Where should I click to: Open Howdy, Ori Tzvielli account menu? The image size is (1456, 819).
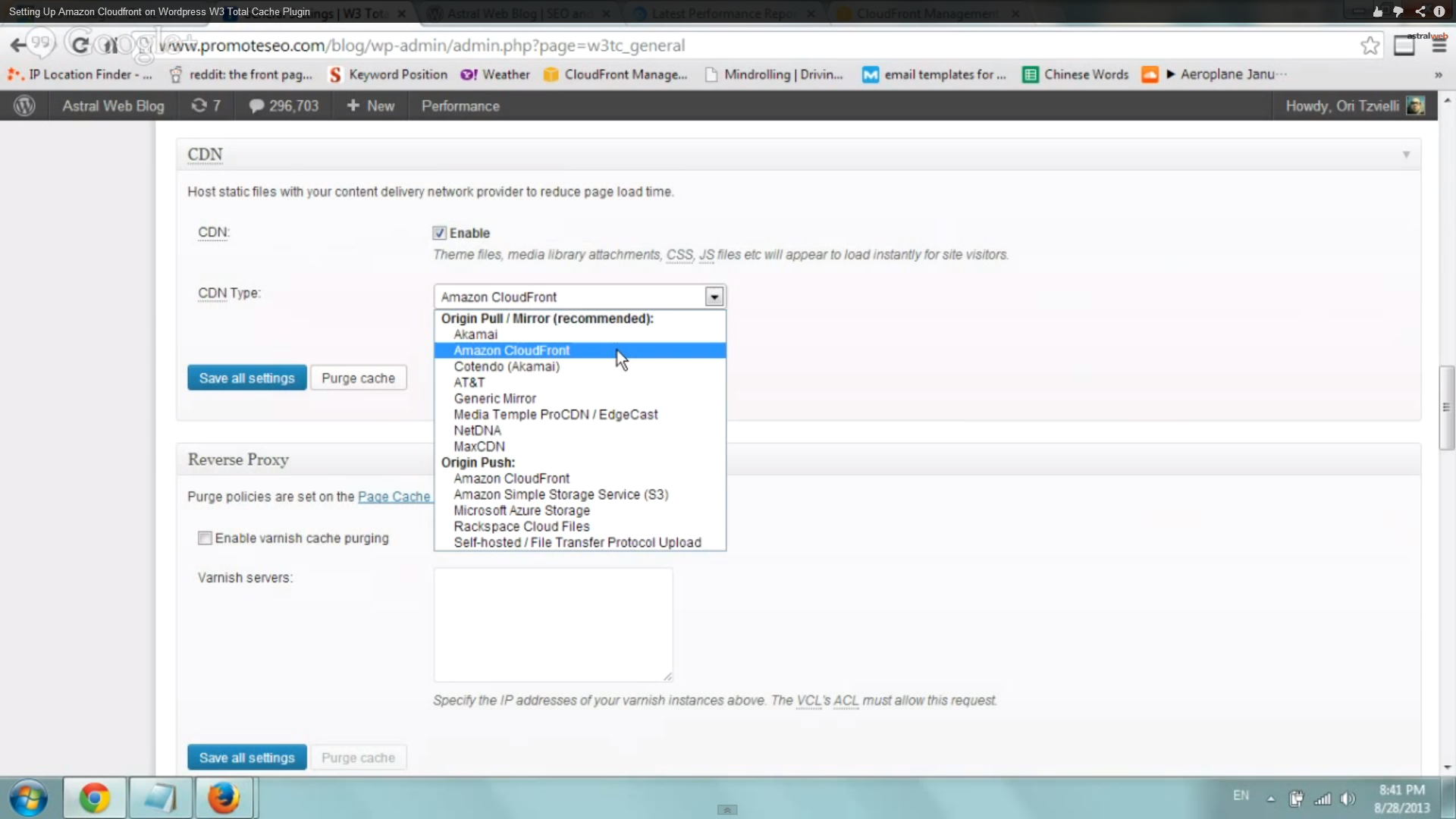[1354, 106]
